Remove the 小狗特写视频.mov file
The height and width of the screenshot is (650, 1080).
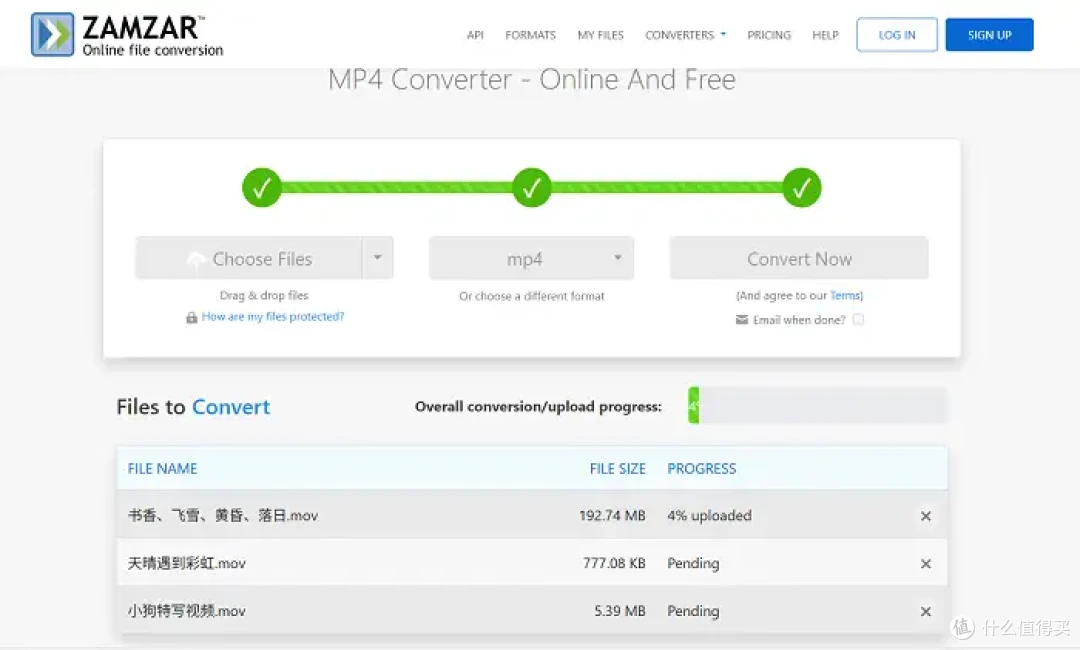[926, 611]
